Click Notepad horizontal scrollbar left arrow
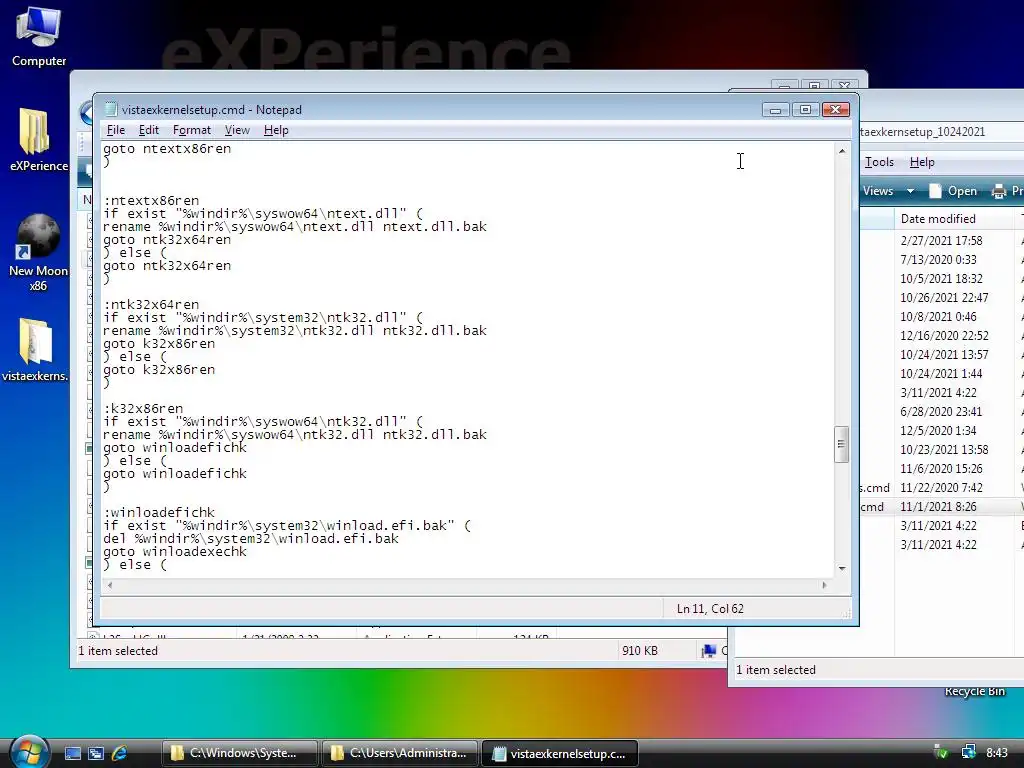Viewport: 1024px width, 768px height. (110, 584)
